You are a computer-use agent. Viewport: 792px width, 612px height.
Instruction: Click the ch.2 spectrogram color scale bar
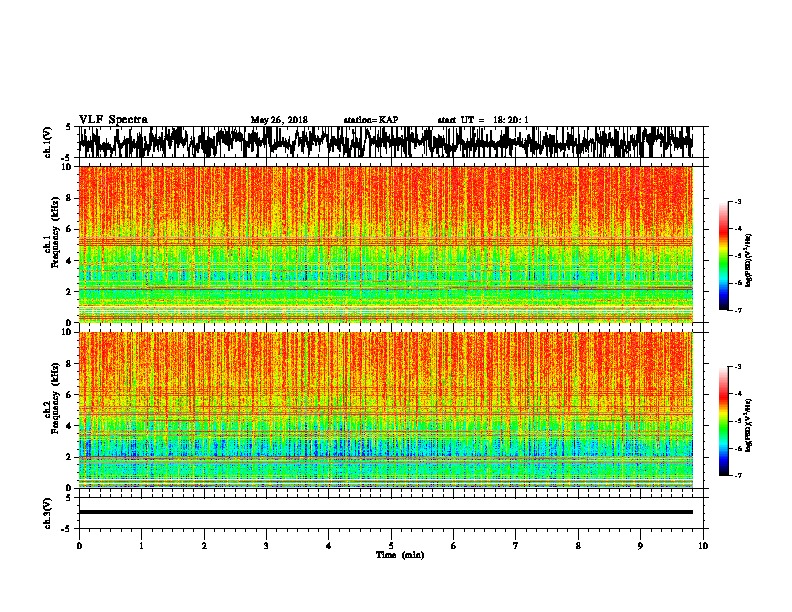[x=723, y=421]
